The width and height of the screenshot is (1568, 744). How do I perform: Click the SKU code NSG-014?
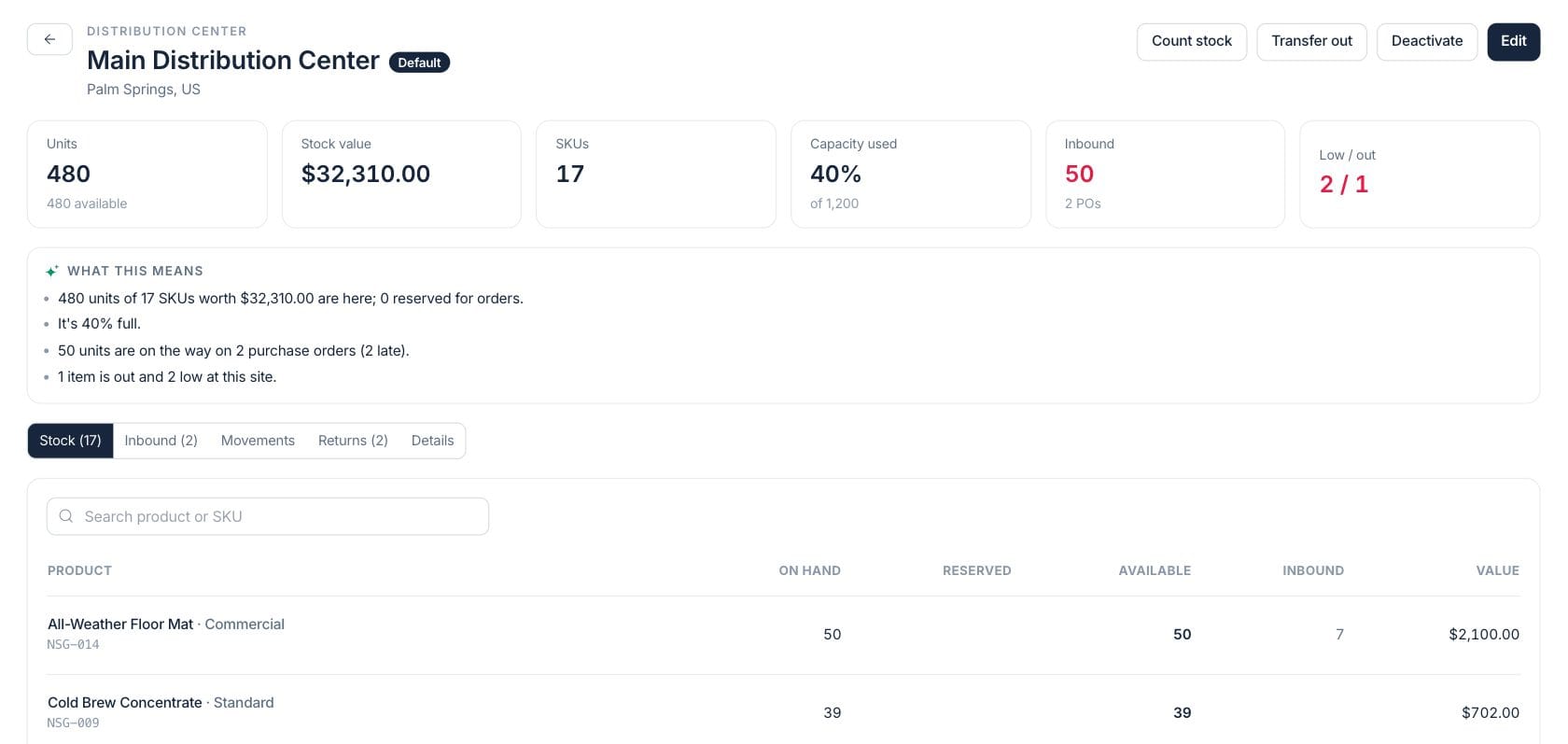click(73, 644)
